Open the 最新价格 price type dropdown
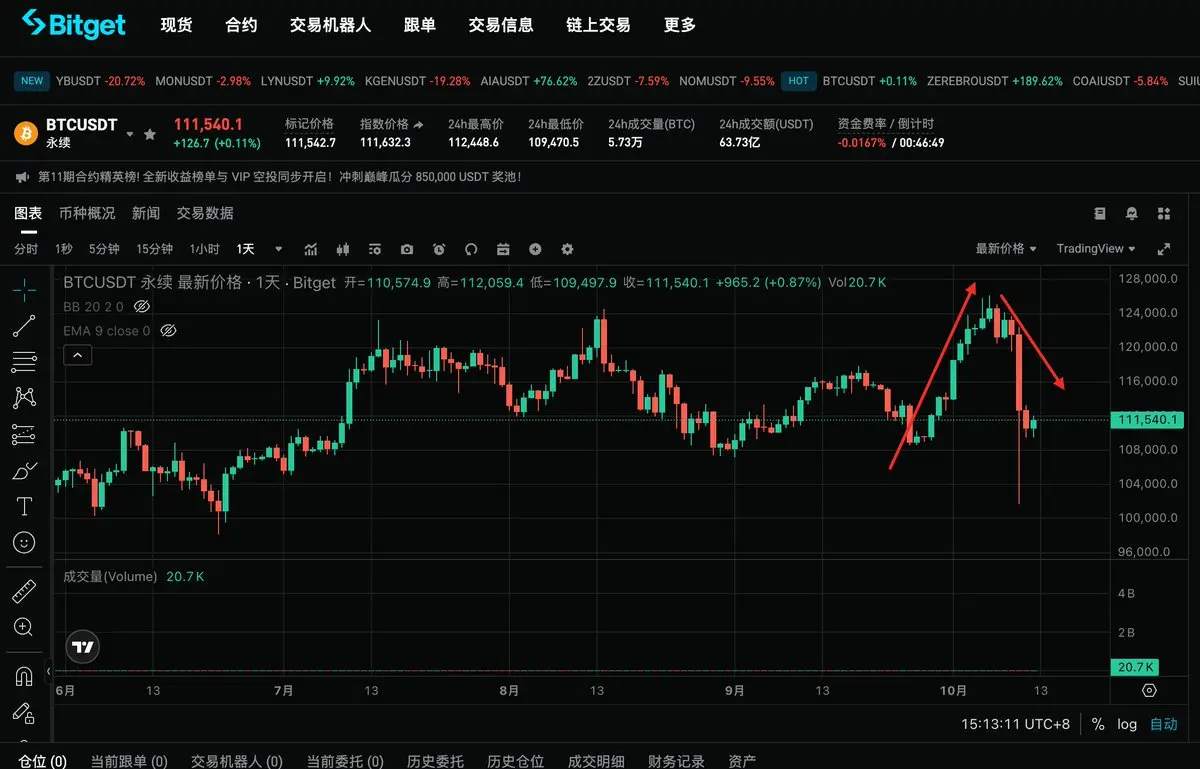The image size is (1200, 769). (x=1006, y=249)
